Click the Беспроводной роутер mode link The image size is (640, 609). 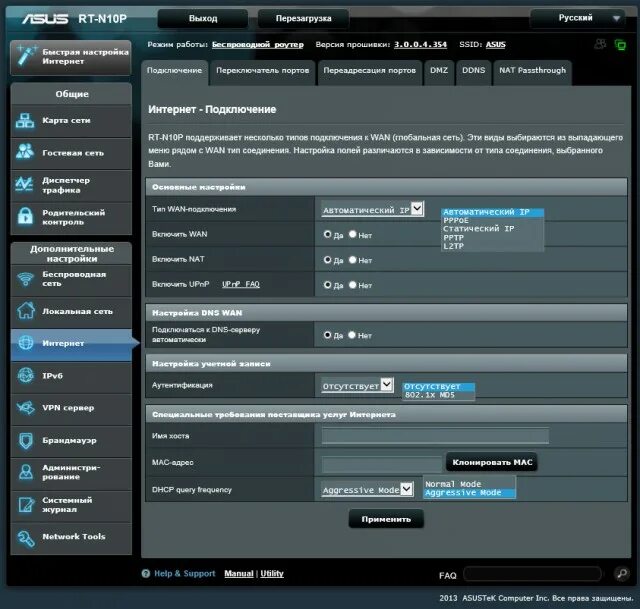tap(258, 44)
